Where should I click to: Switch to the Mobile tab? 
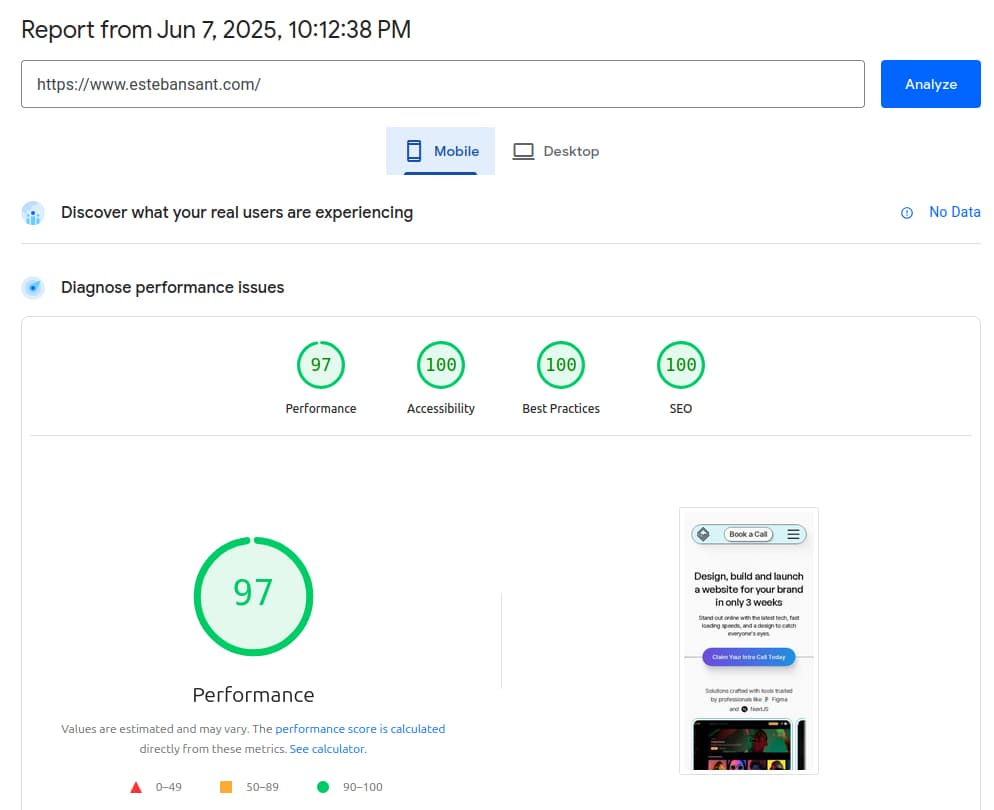[x=440, y=150]
